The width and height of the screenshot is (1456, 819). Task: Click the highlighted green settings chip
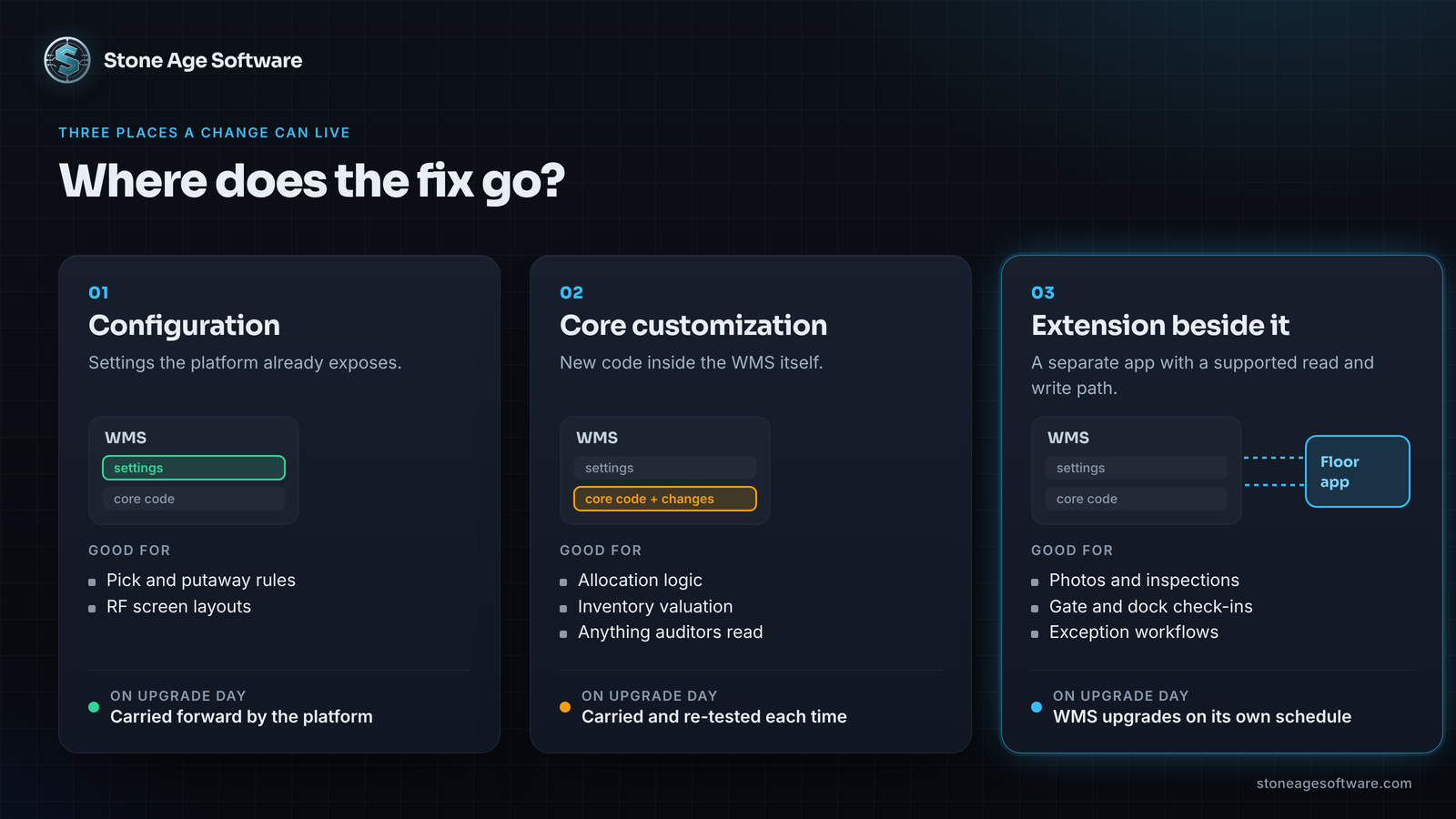click(194, 468)
